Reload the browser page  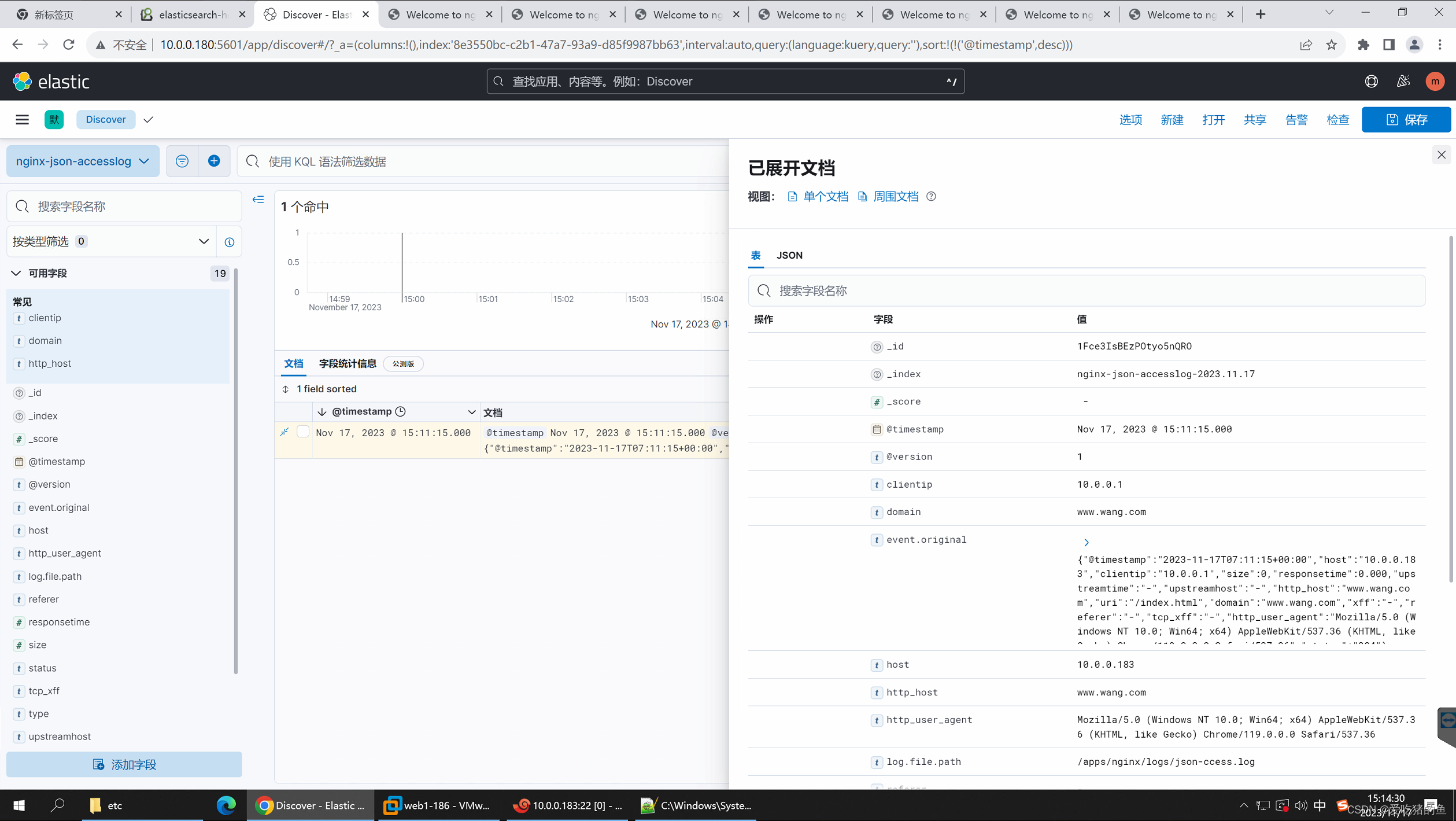69,45
